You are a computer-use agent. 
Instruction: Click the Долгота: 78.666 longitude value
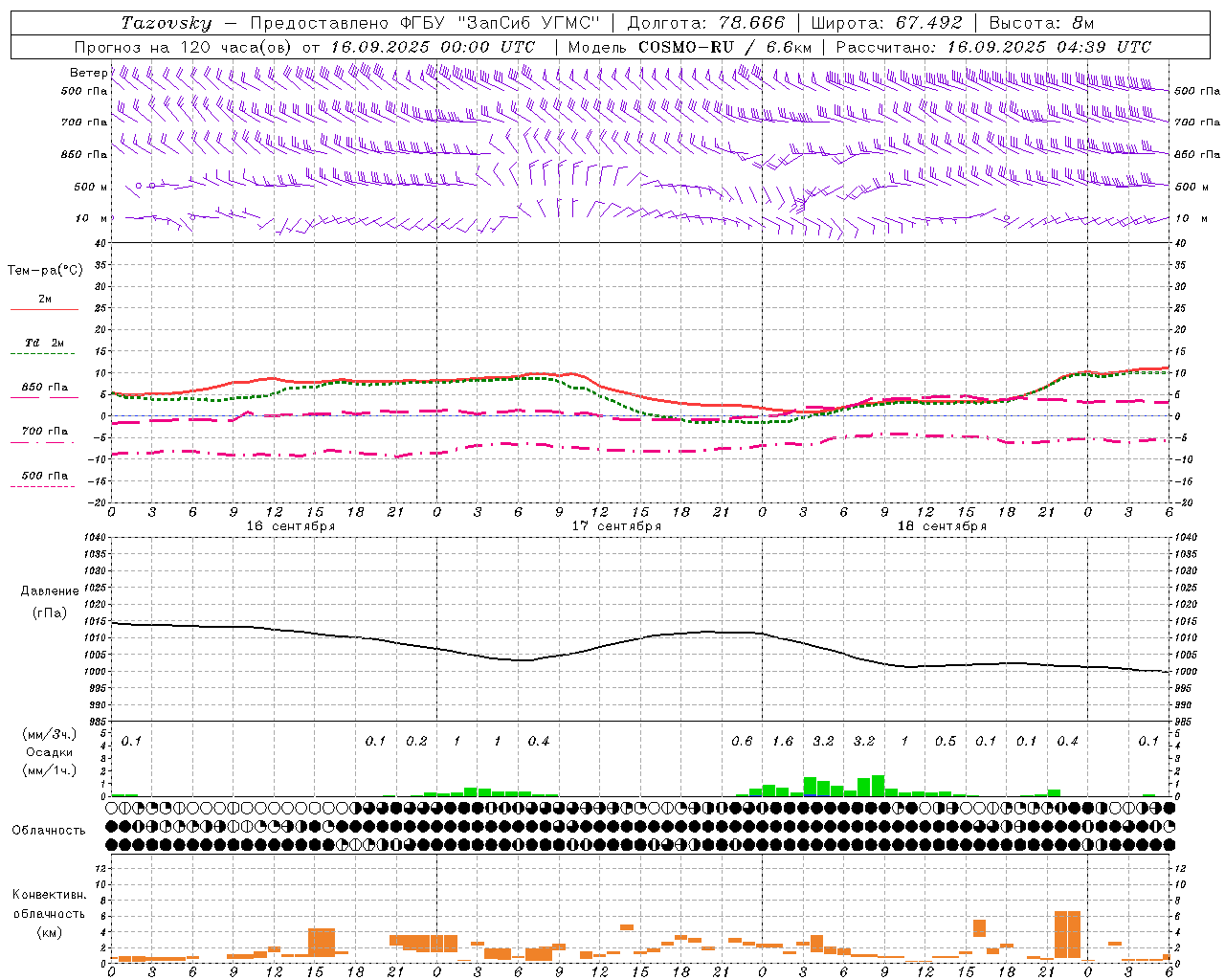click(705, 23)
